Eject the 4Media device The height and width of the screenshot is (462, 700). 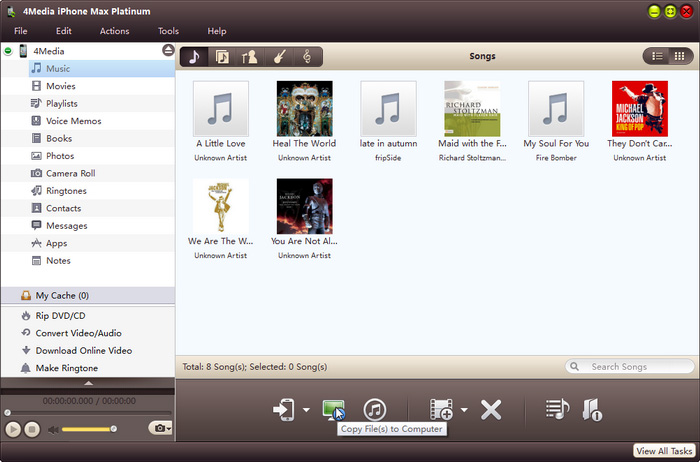(x=168, y=50)
